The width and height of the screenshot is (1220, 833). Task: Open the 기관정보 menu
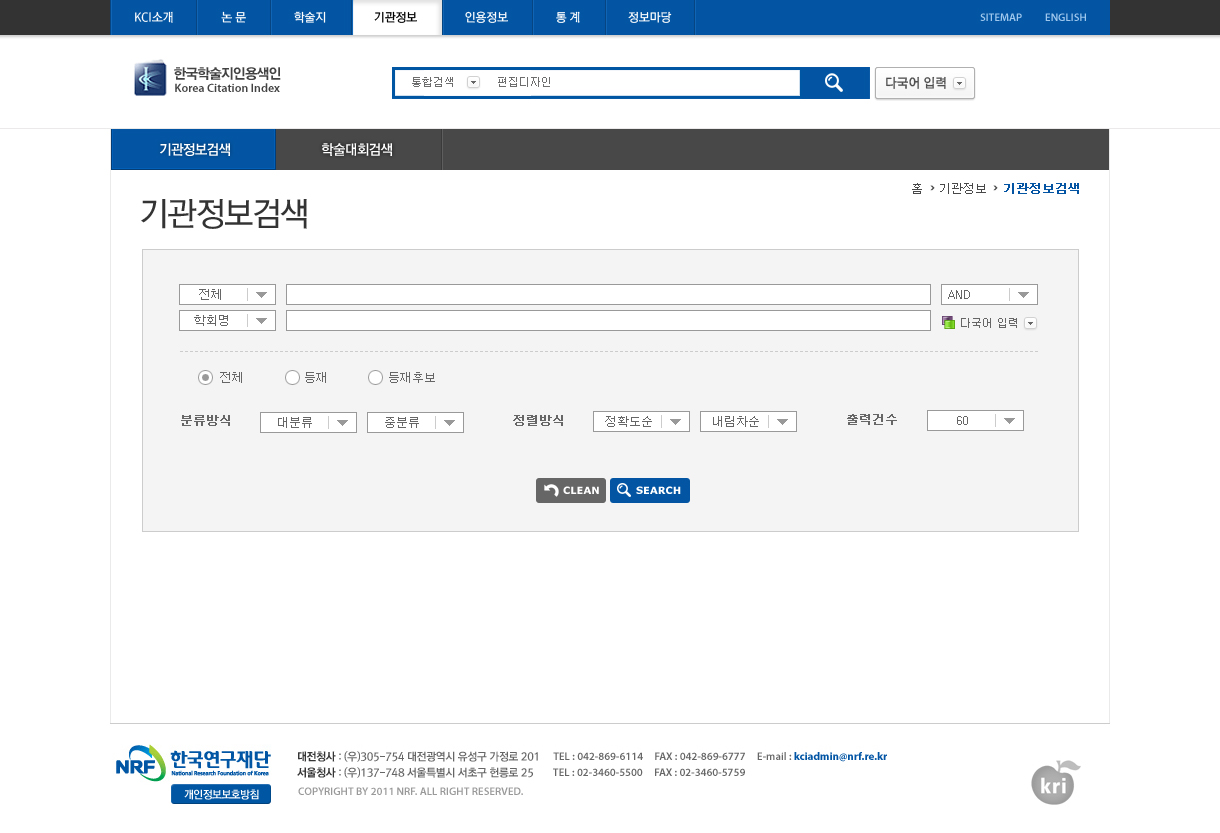coord(396,17)
